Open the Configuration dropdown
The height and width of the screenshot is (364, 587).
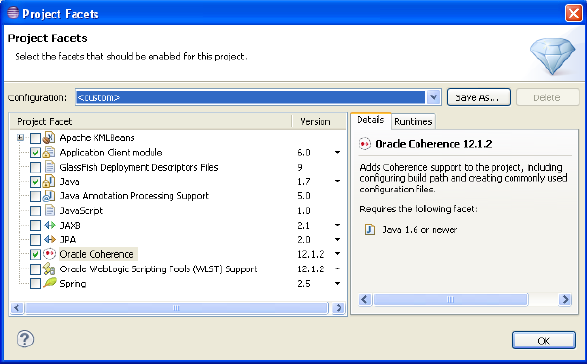tap(433, 97)
